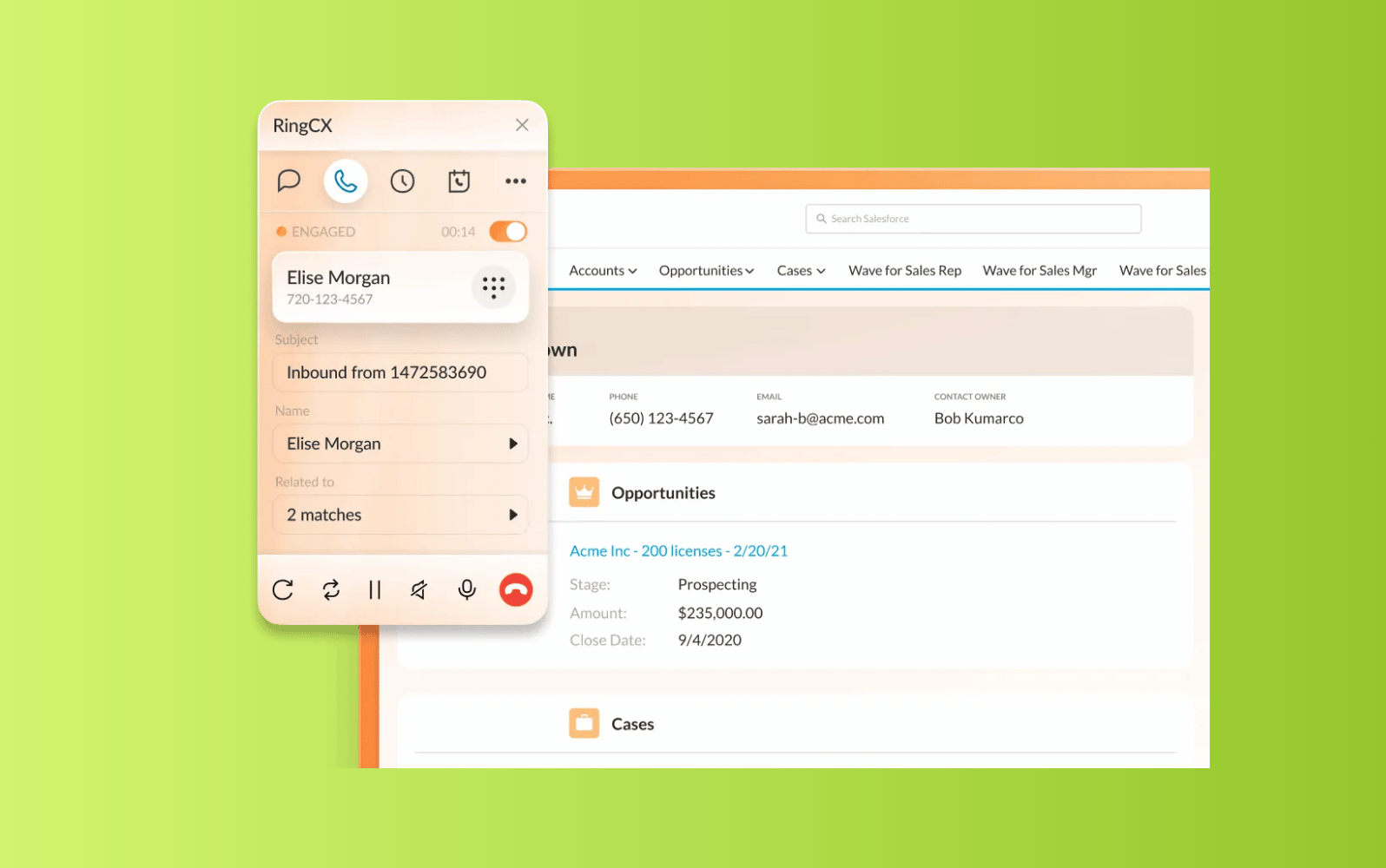Open call history clock icon
Image resolution: width=1386 pixels, height=868 pixels.
402,181
